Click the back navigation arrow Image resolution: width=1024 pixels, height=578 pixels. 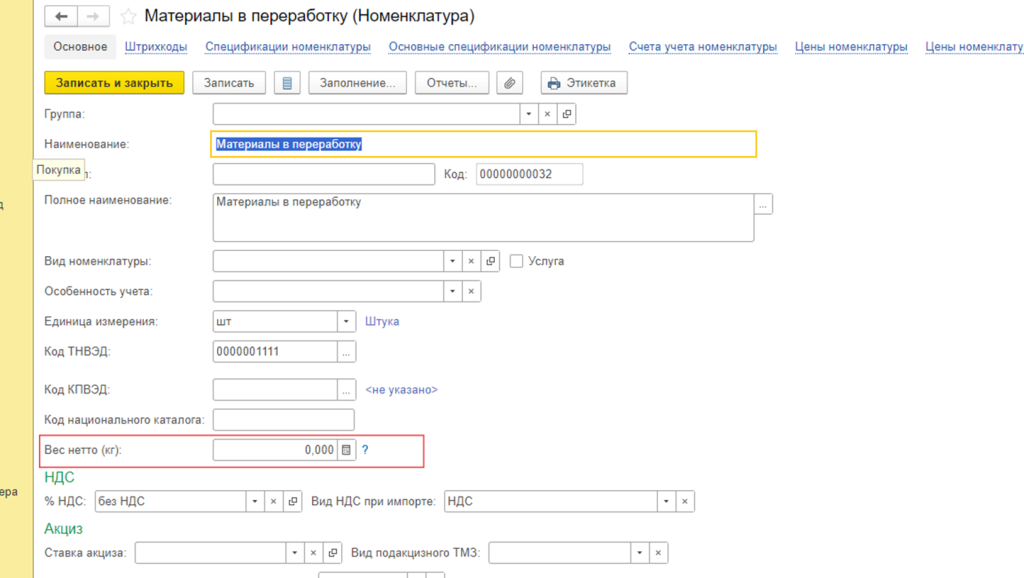click(x=63, y=17)
